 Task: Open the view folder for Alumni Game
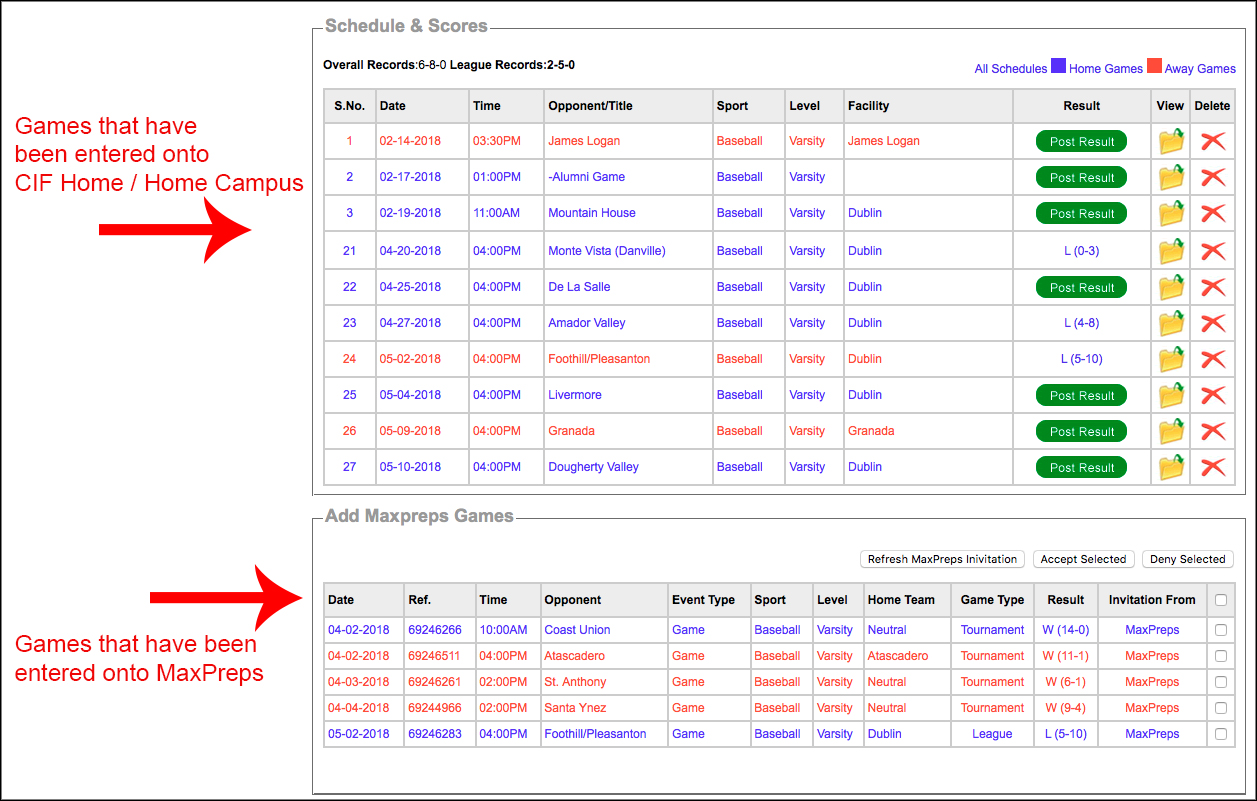point(1171,178)
